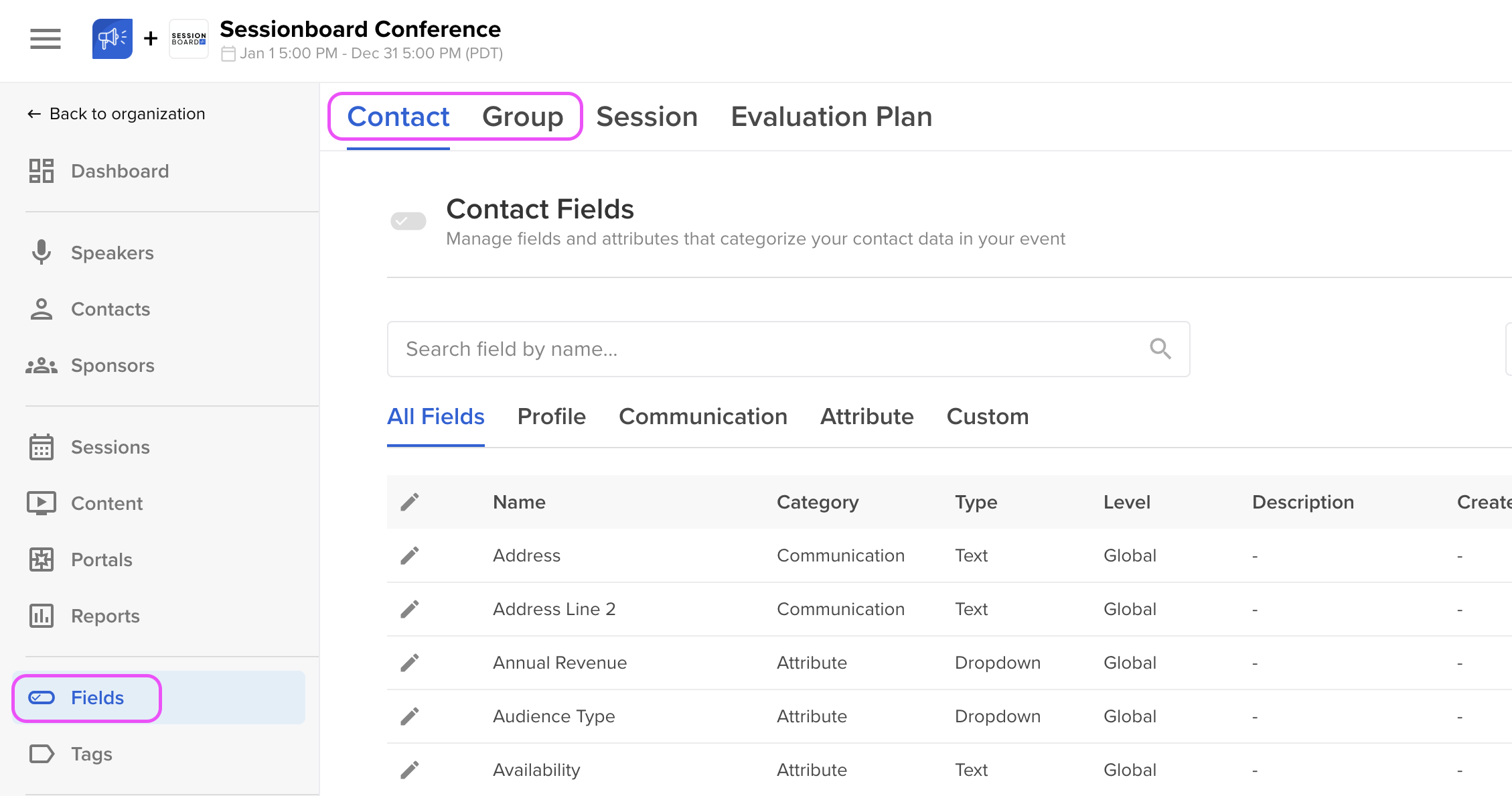Open the Evaluation Plan tab

click(x=831, y=117)
